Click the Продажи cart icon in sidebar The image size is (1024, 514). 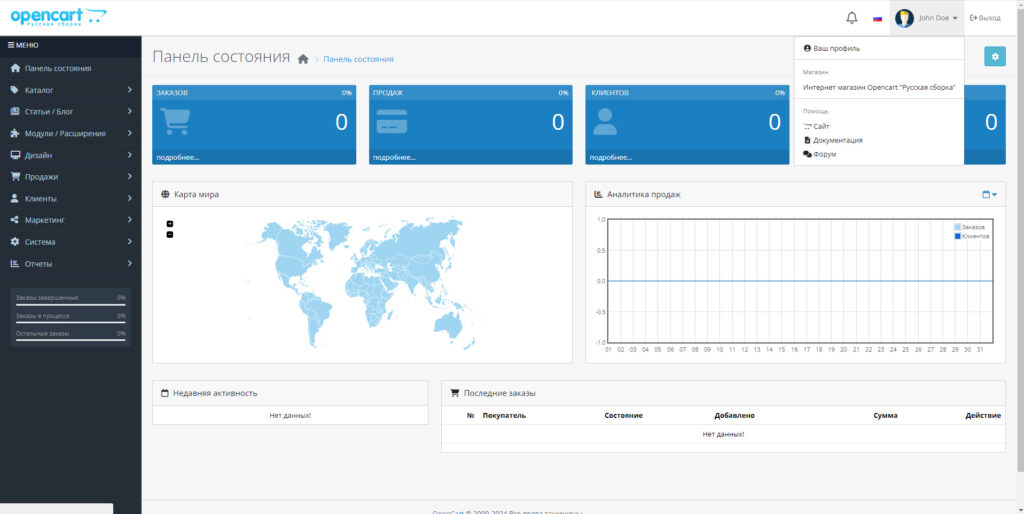pyautogui.click(x=15, y=176)
